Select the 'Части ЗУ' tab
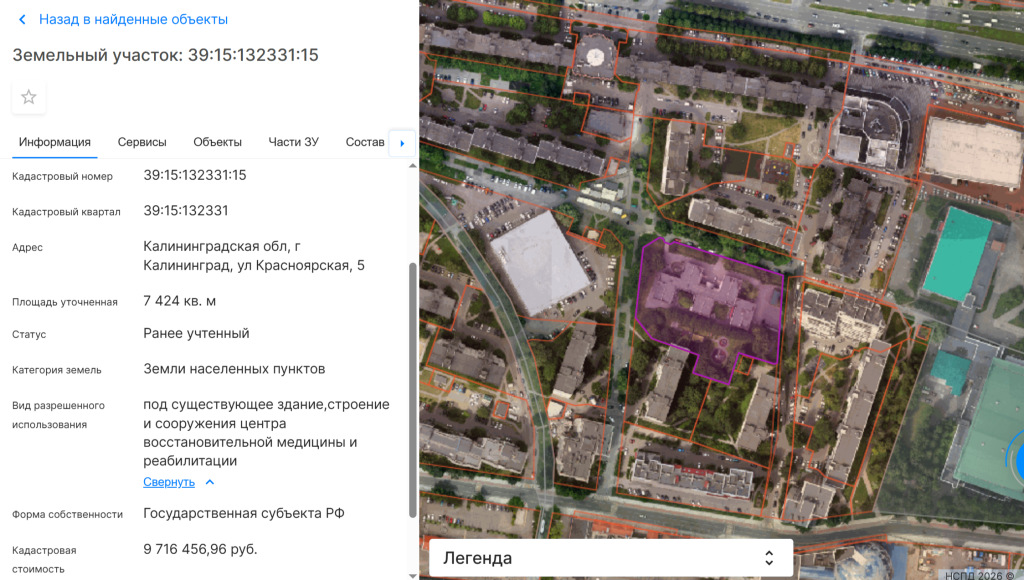The width and height of the screenshot is (1024, 580). [293, 142]
